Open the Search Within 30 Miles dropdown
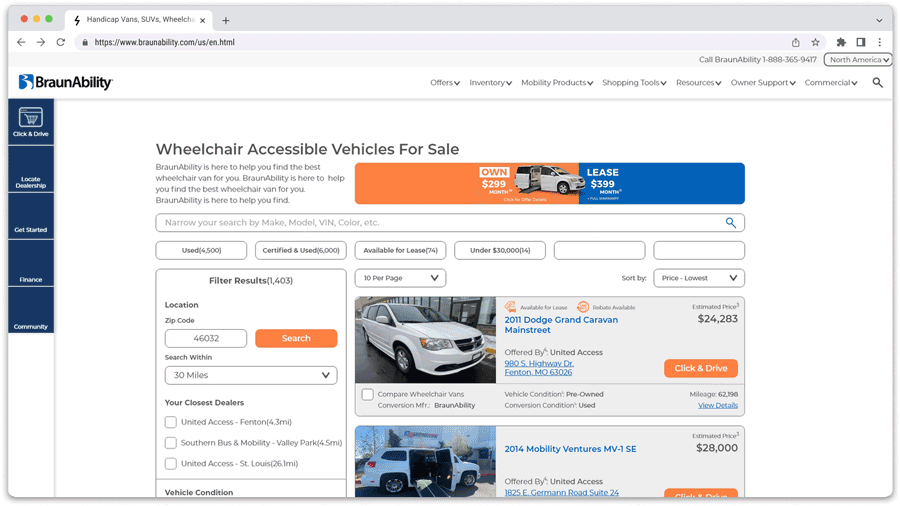 [251, 375]
